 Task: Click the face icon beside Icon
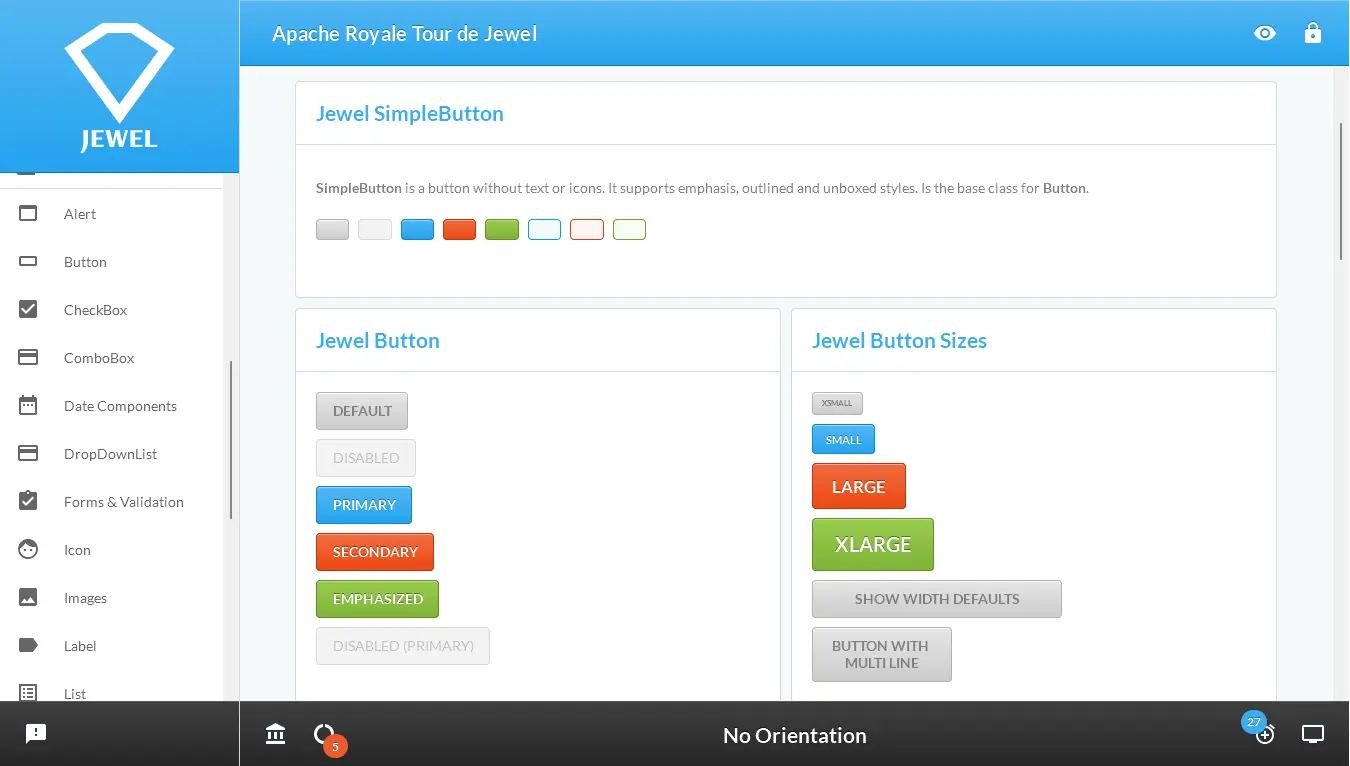(28, 549)
